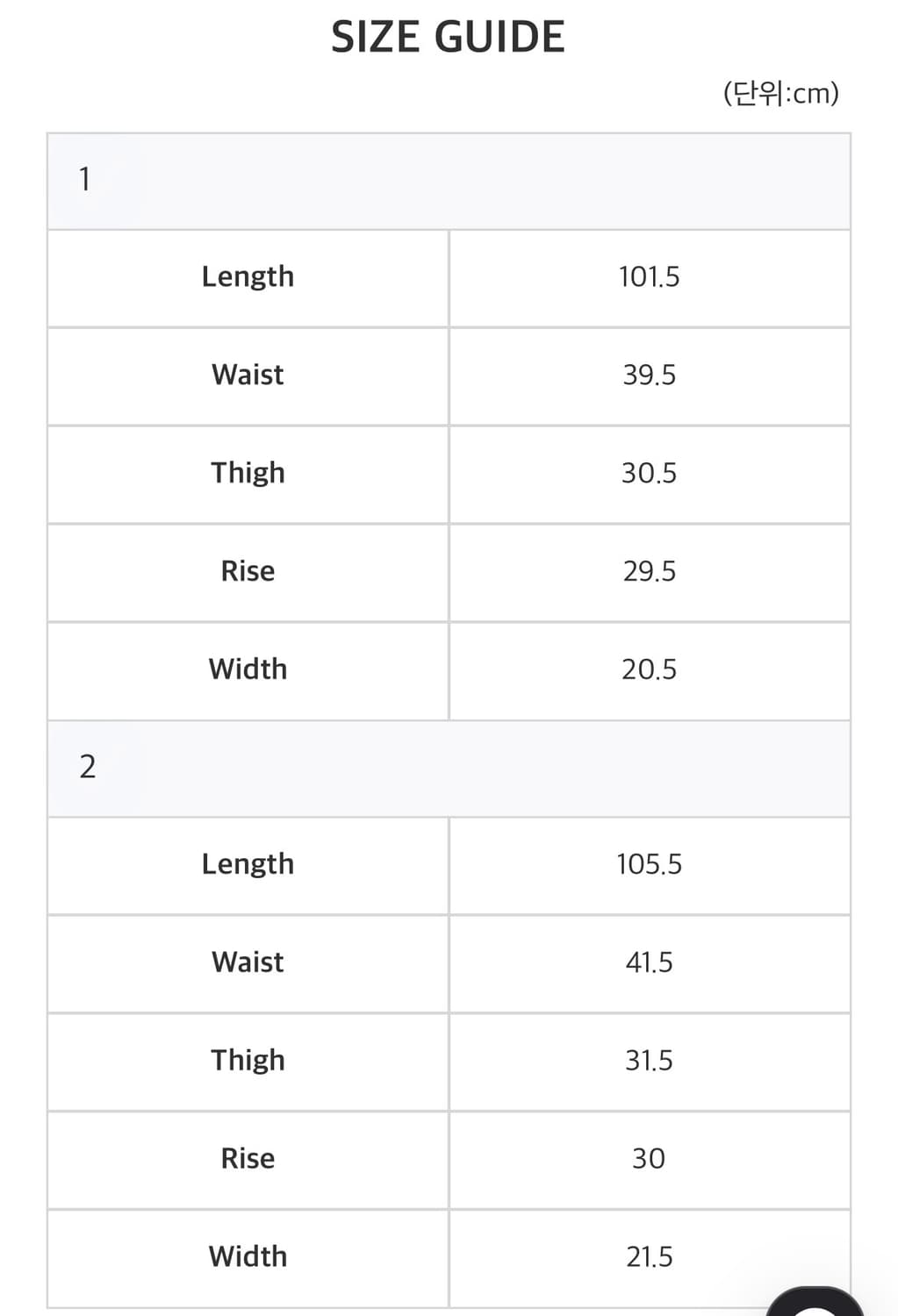
Task: Click the 29.5 rise value
Action: 649,572
